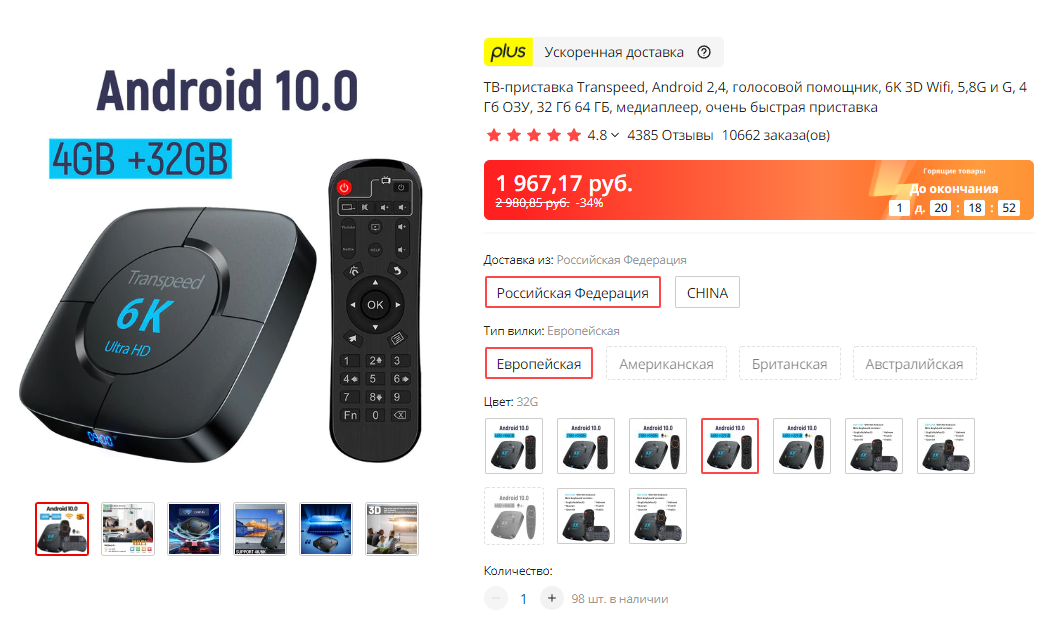1052x625 pixels.
Task: Choose the Европейская plug type
Action: (x=539, y=363)
